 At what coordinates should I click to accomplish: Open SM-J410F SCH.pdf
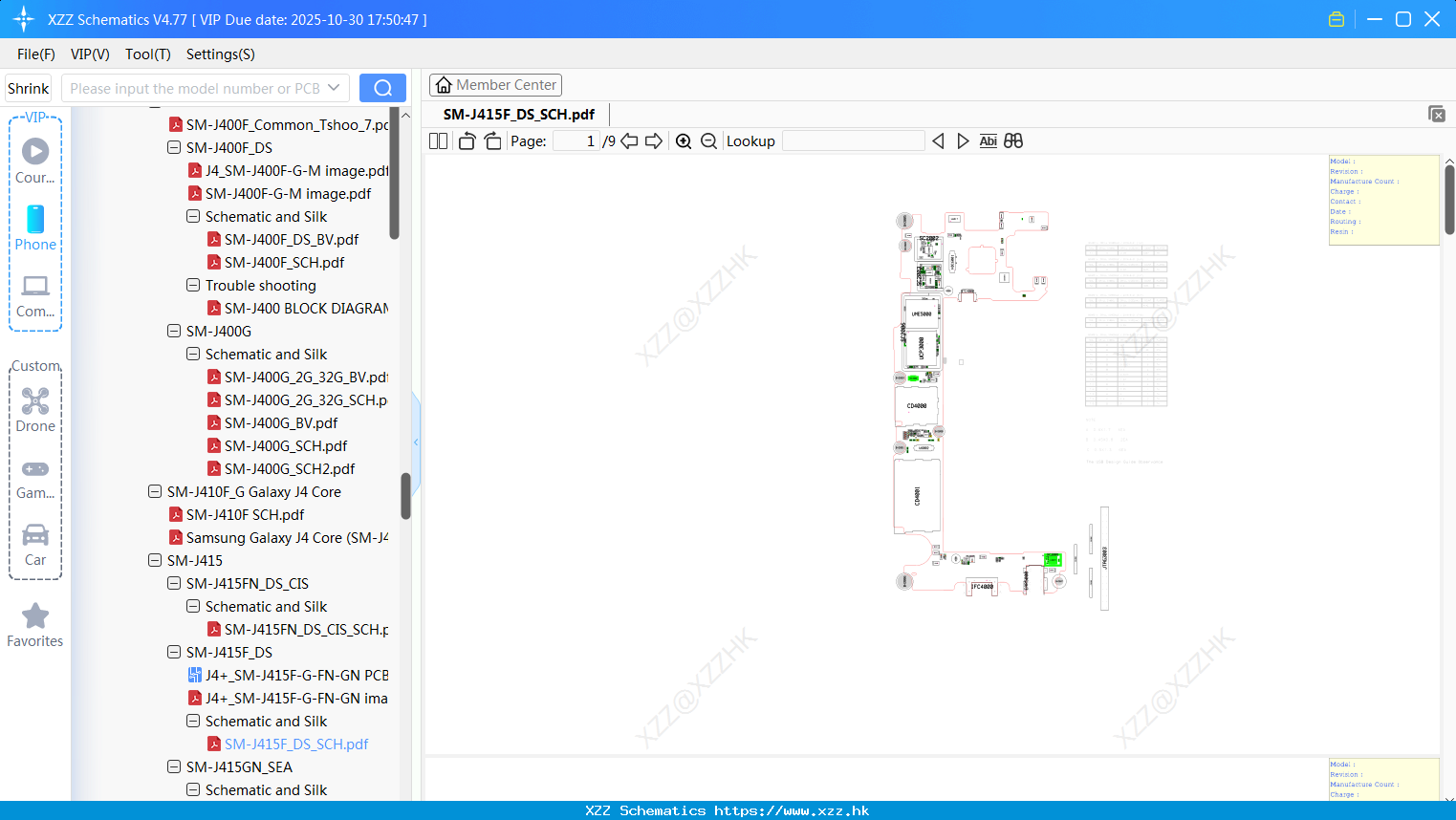236,514
